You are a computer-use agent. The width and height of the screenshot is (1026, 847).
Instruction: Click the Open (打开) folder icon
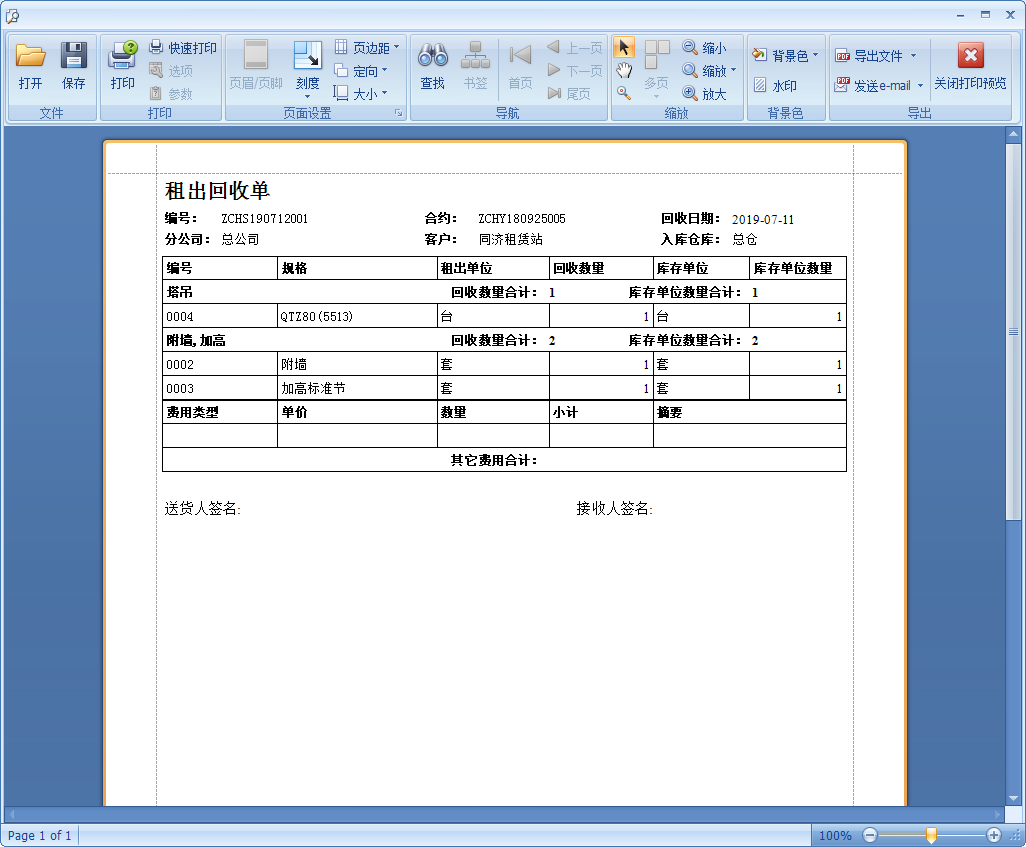pyautogui.click(x=30, y=56)
